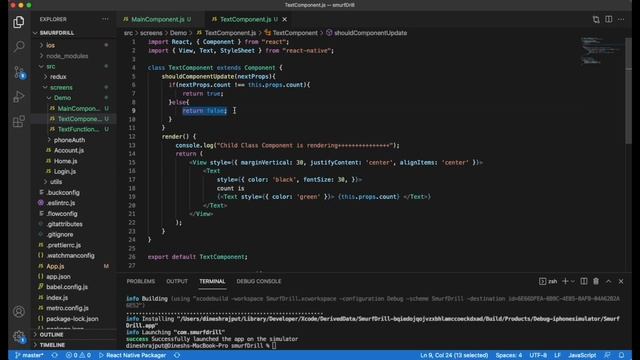
Task: Expand the phoneAuth folder
Action: (69, 140)
